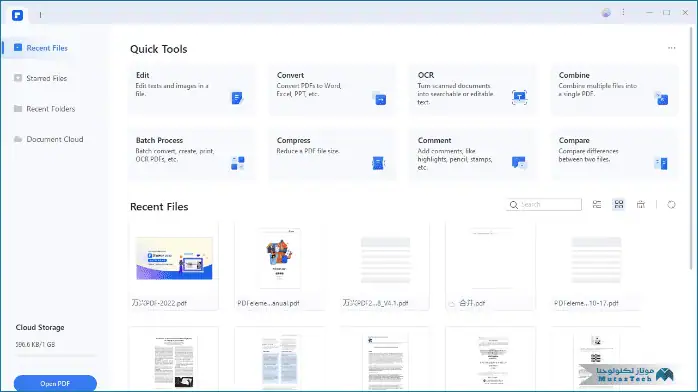The height and width of the screenshot is (392, 698).
Task: Open the PDFeleme..10-17.pdf thumbnail
Action: point(596,260)
